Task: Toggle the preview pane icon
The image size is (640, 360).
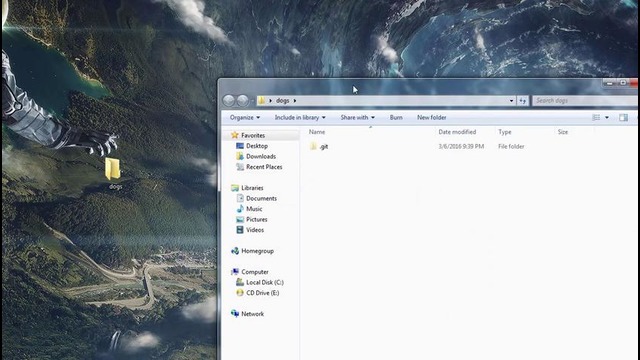Action: 623,118
